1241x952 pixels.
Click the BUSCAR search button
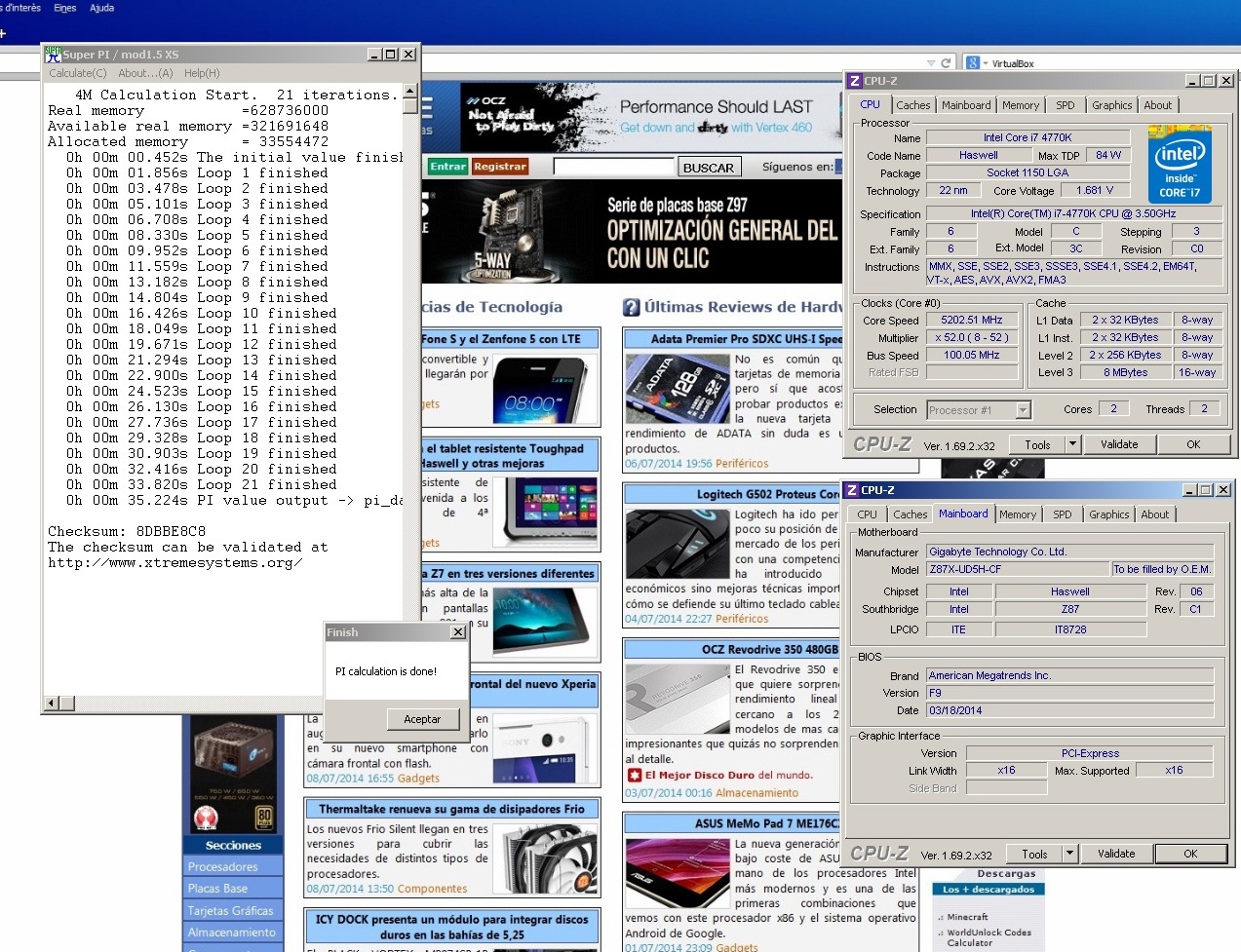point(708,168)
